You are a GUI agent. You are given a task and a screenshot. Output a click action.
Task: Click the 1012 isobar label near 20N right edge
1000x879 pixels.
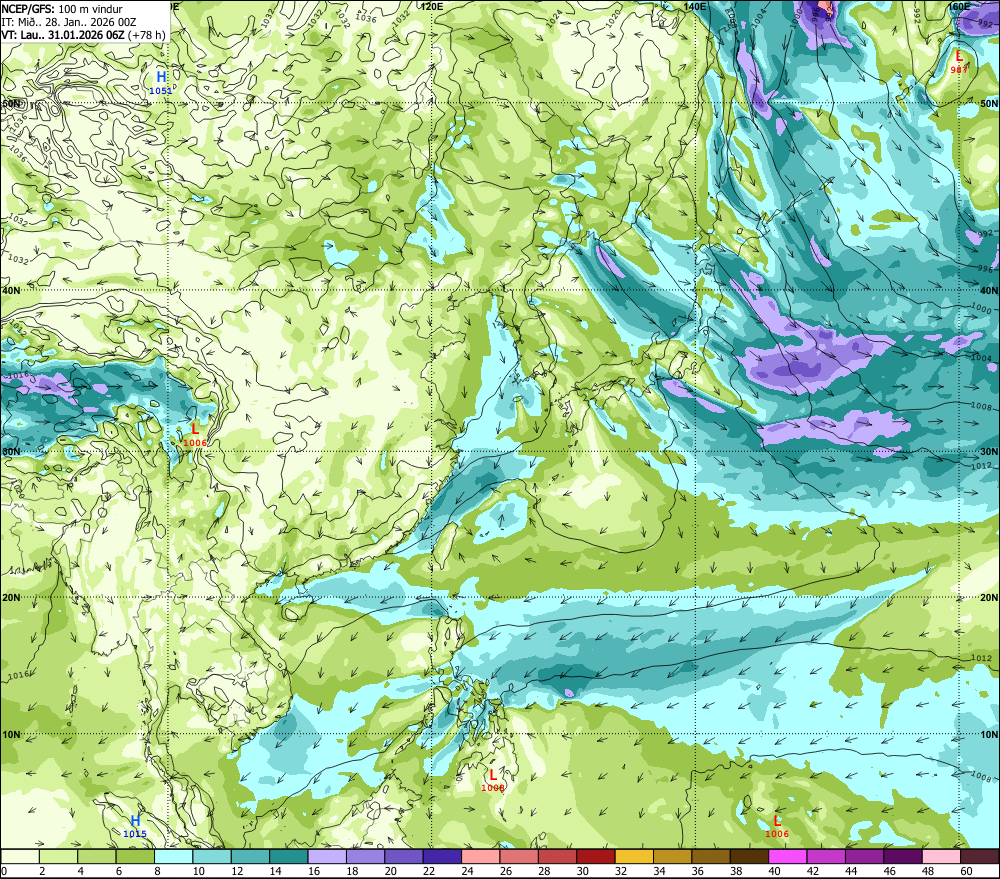click(x=982, y=658)
